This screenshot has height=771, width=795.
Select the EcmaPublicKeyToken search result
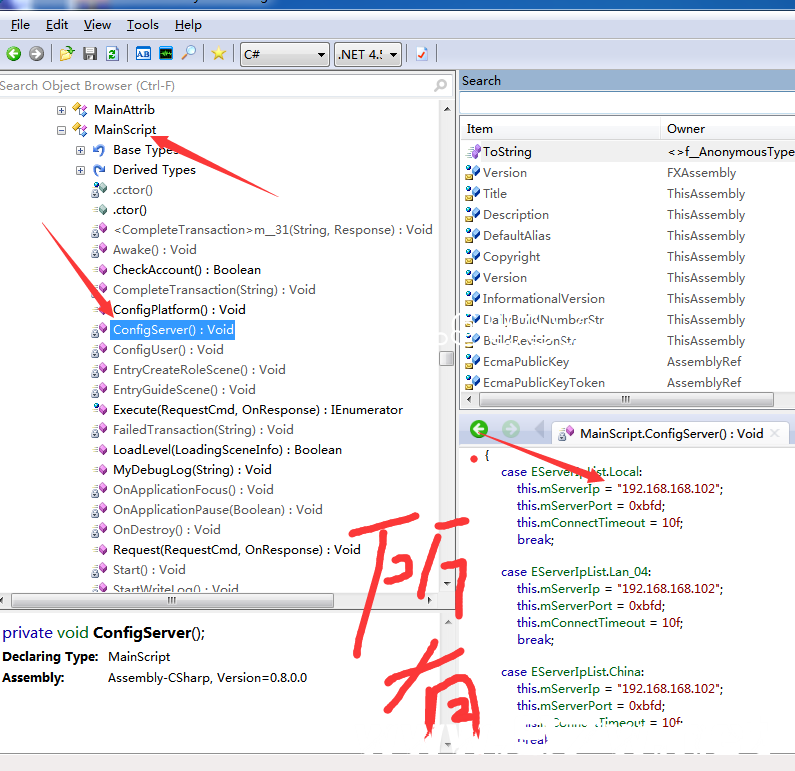tap(543, 383)
